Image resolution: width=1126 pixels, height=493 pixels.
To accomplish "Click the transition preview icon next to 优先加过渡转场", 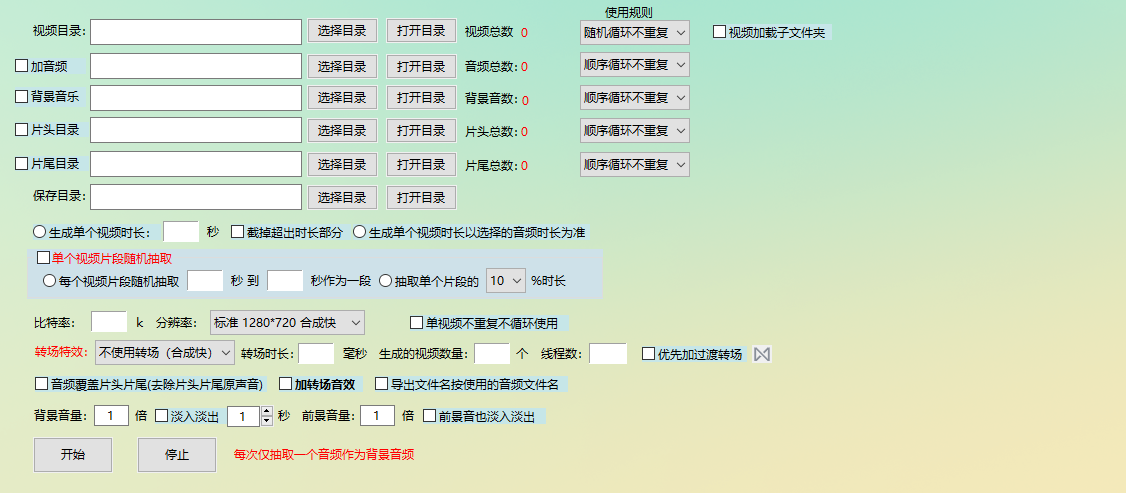I will point(762,354).
